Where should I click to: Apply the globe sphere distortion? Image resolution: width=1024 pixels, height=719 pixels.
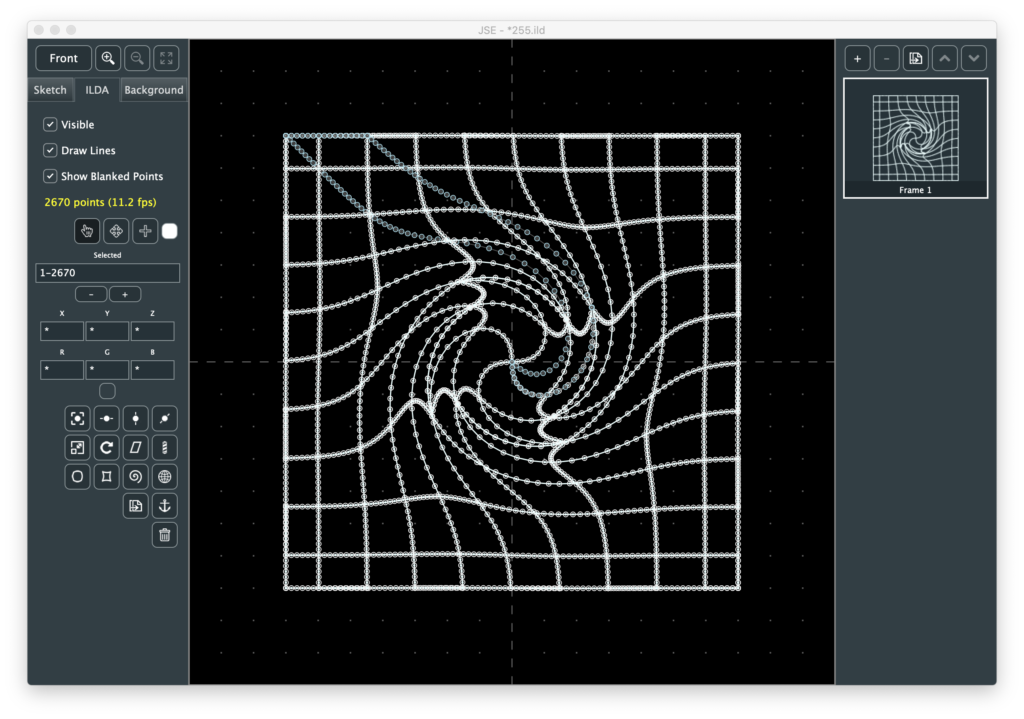[x=165, y=477]
